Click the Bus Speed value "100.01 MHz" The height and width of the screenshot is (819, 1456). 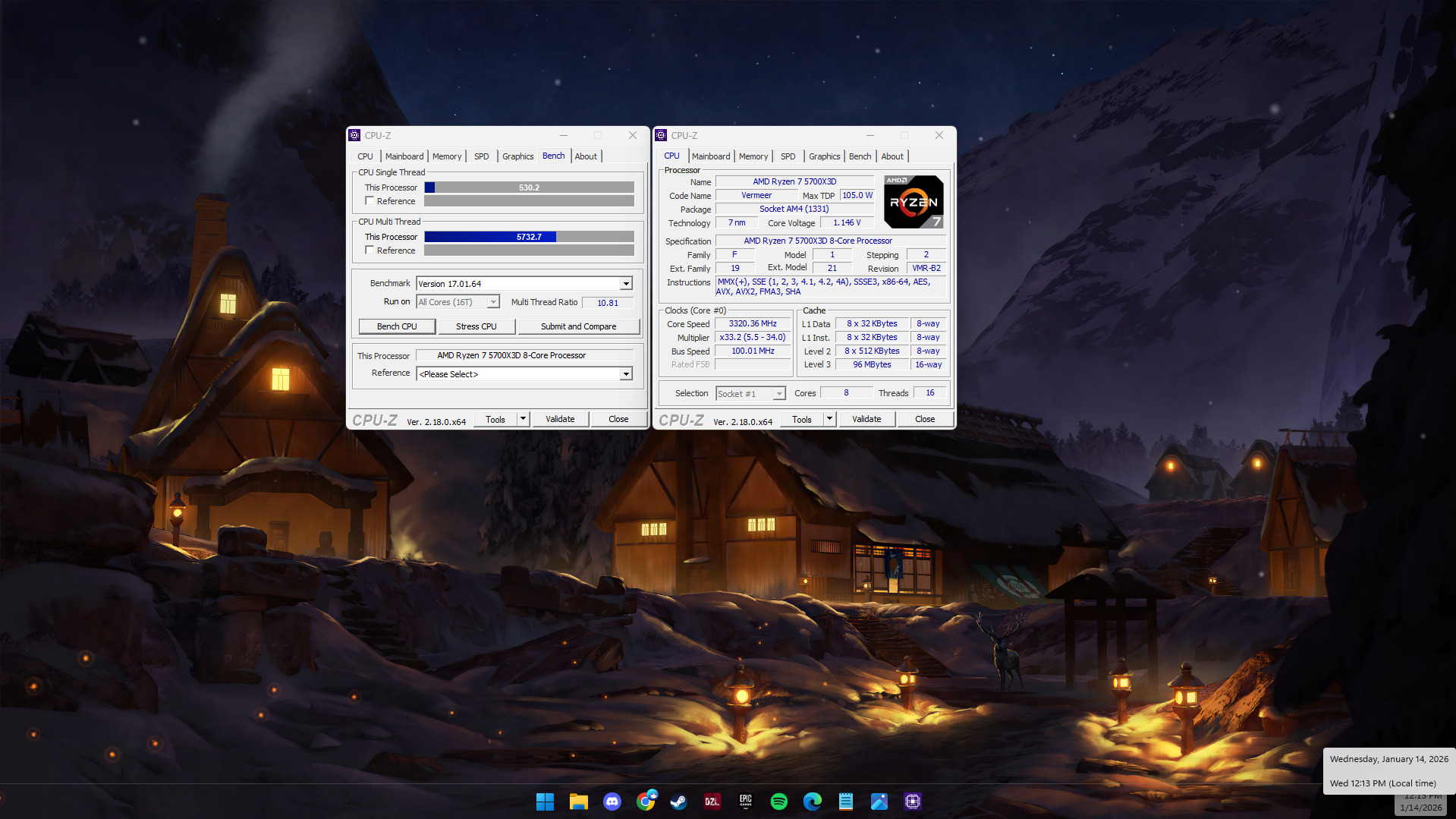point(753,351)
